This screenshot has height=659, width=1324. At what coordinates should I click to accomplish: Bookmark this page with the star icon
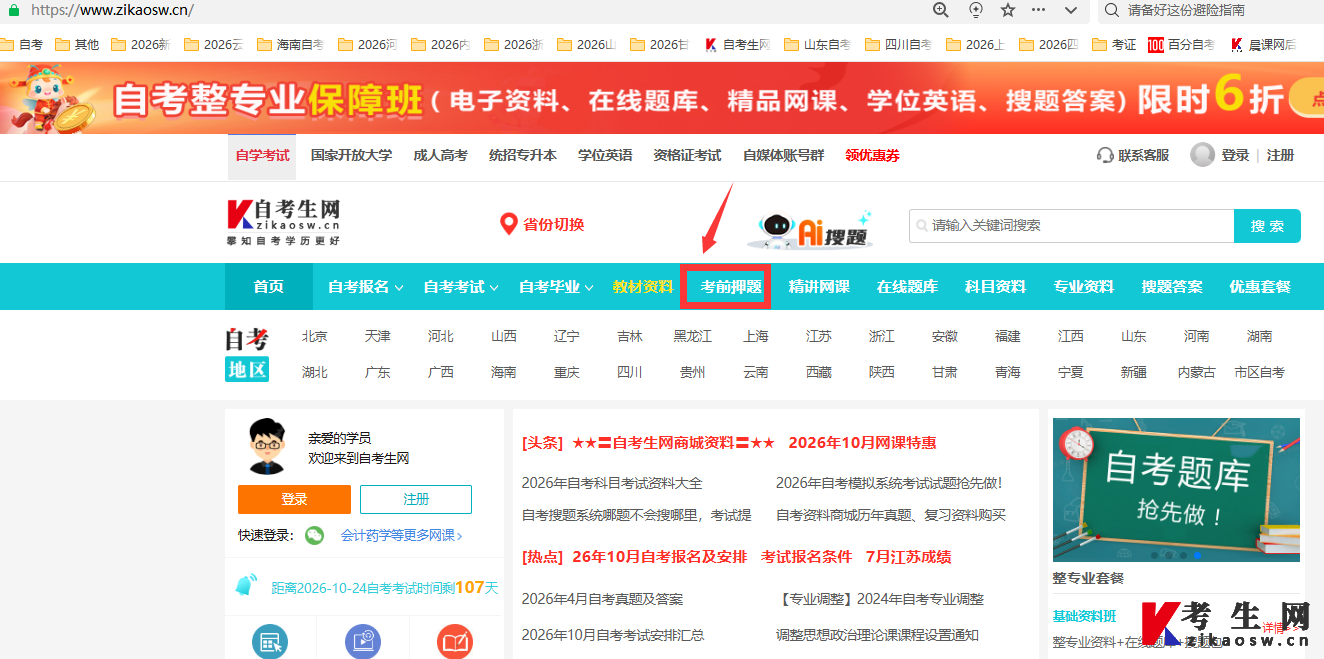pyautogui.click(x=1008, y=10)
